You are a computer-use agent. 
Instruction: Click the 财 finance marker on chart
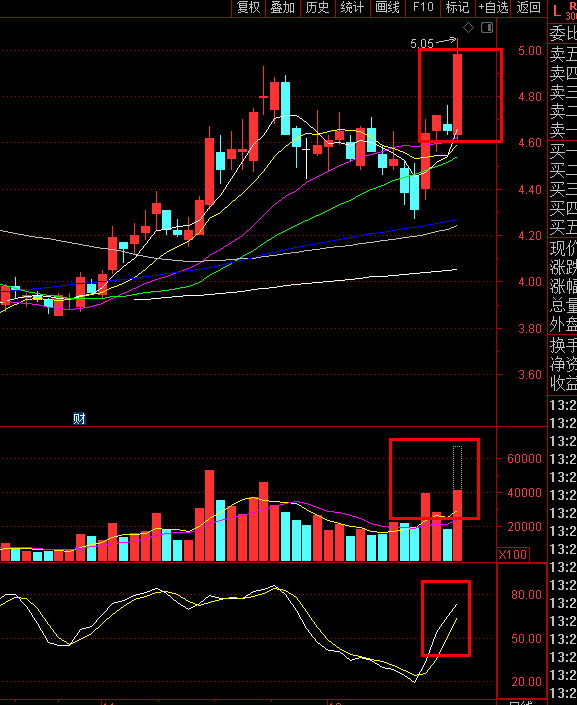79,419
